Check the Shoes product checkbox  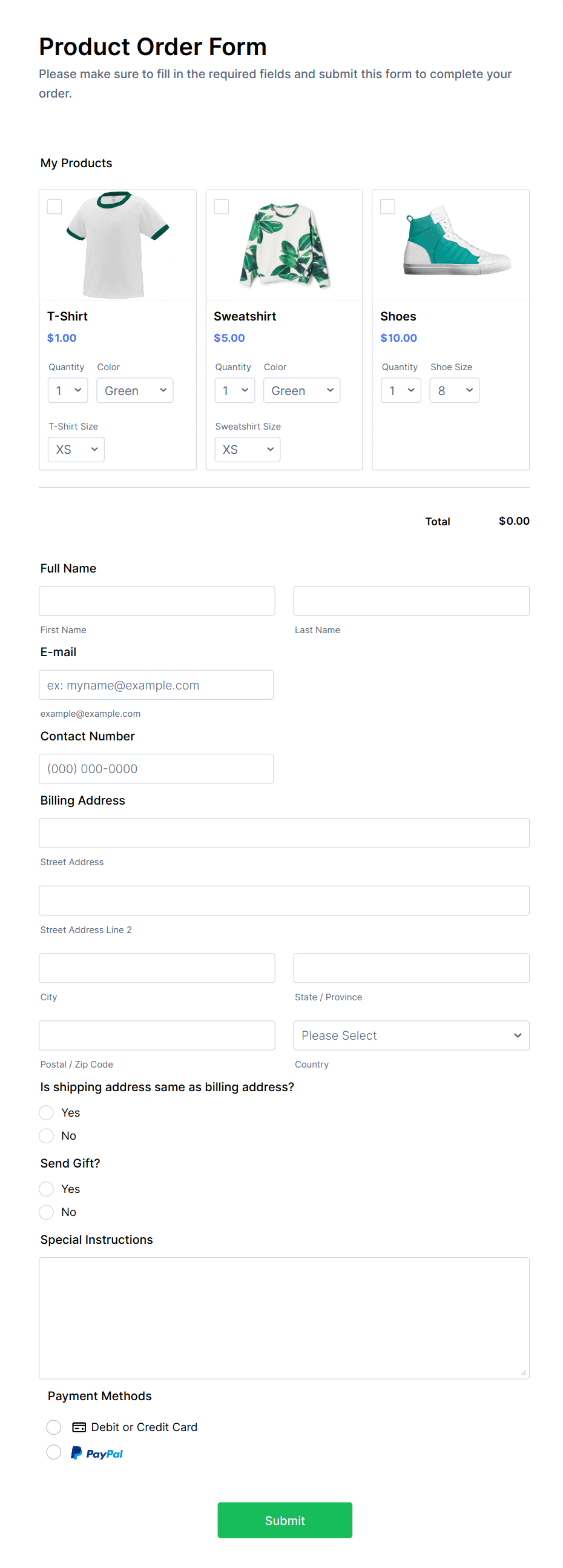coord(387,207)
